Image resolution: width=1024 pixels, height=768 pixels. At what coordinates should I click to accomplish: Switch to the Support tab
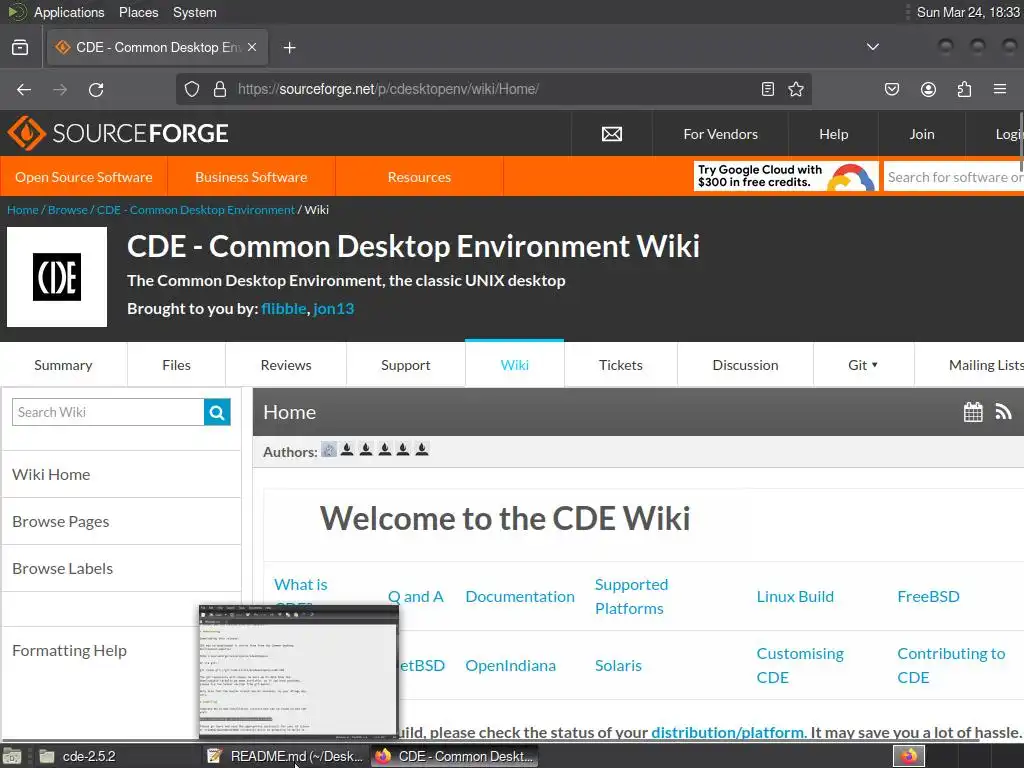406,365
